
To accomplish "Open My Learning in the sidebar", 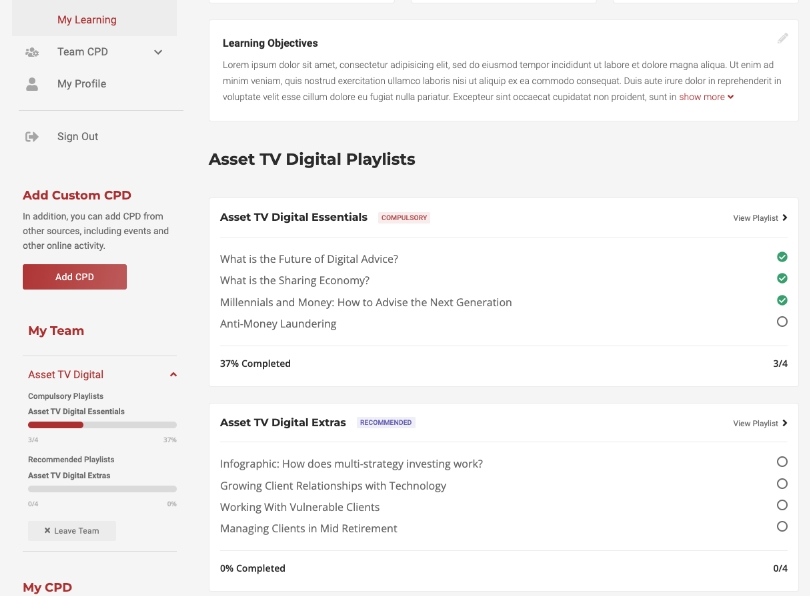I will 86,20.
